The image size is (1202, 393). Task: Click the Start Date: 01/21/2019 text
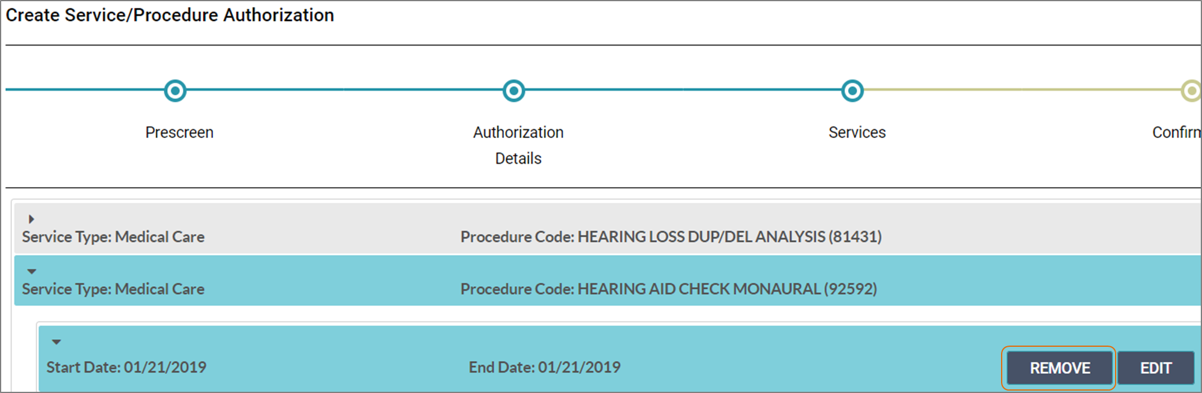pos(126,367)
